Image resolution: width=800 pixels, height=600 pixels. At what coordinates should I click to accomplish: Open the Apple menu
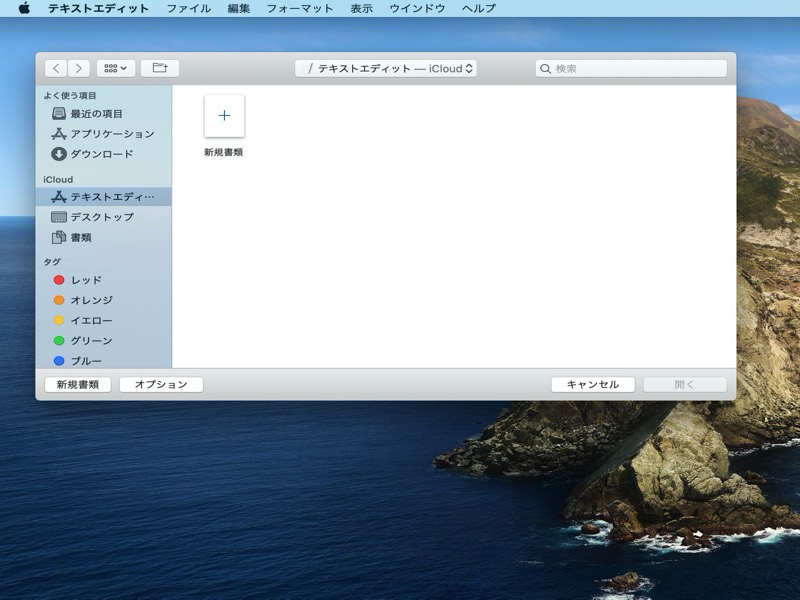click(x=24, y=8)
